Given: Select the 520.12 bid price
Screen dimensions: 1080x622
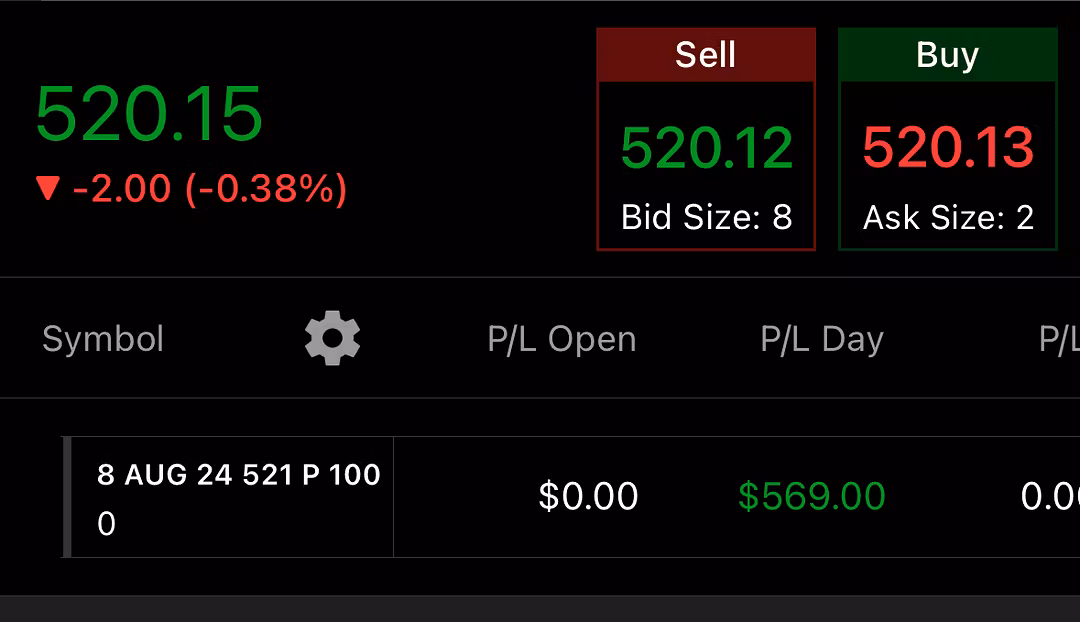Looking at the screenshot, I should (x=706, y=148).
